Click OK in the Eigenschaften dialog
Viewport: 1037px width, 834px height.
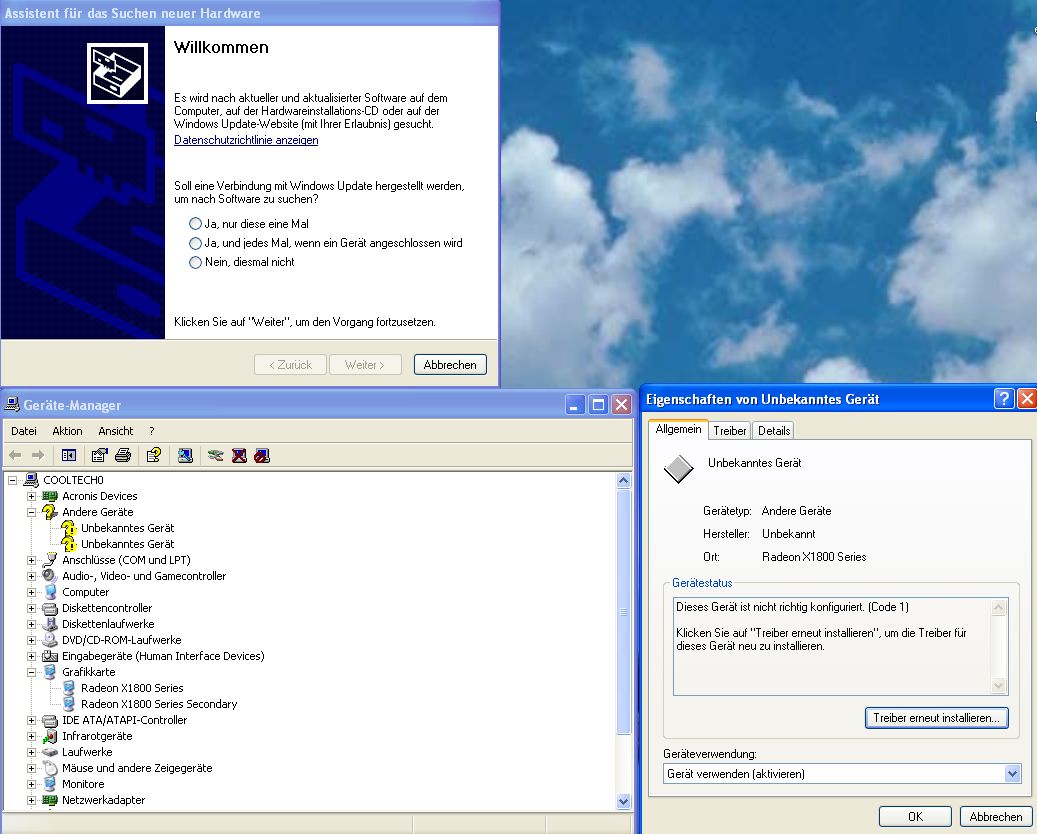(915, 816)
